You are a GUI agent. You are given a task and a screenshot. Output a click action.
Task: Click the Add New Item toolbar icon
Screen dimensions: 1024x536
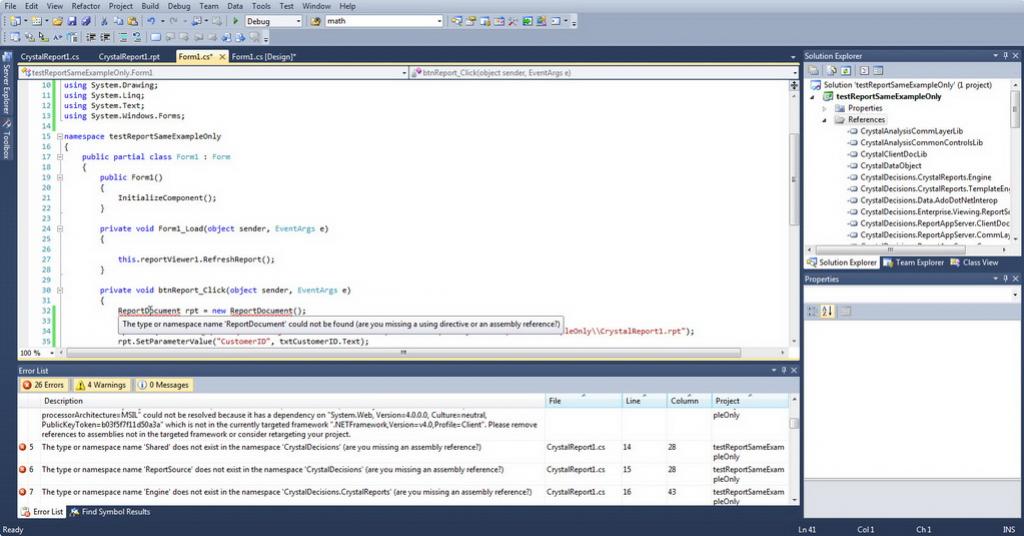(37, 21)
